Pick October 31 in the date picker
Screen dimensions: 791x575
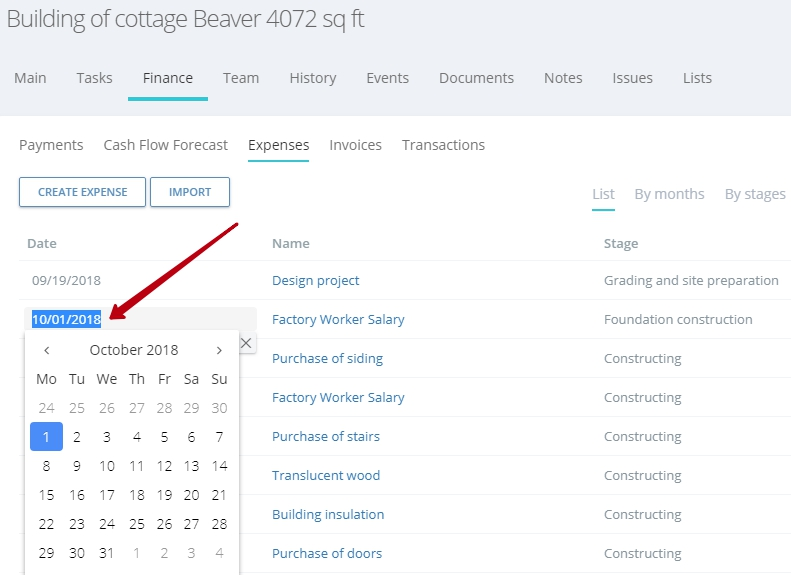(106, 553)
